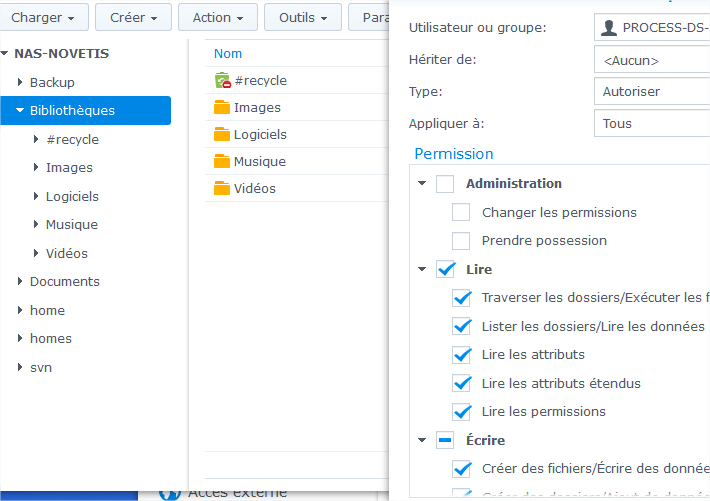Enable the Administration permission checkbox
This screenshot has height=501, width=710.
click(445, 184)
